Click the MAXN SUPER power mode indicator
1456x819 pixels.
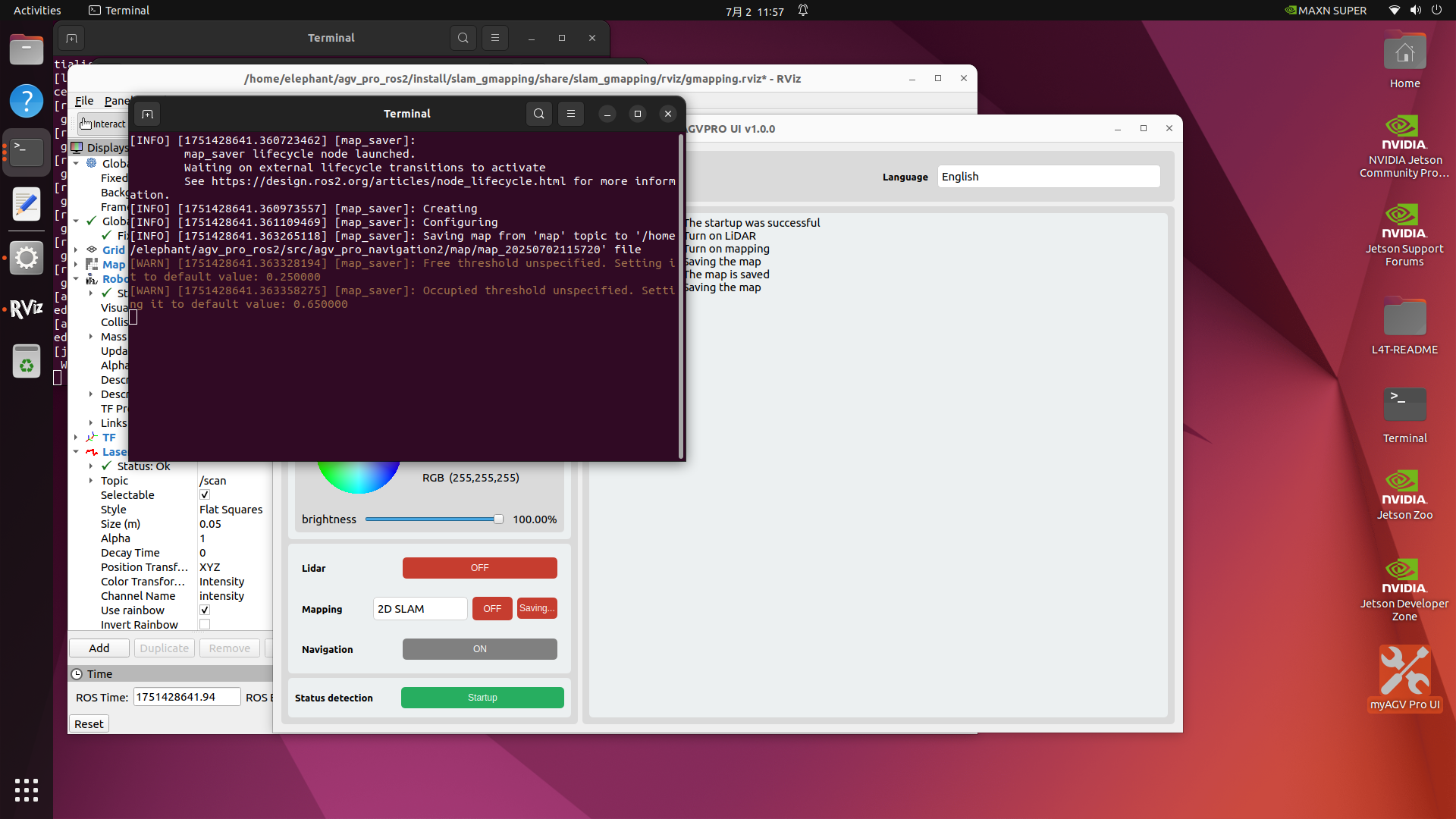[1326, 11]
